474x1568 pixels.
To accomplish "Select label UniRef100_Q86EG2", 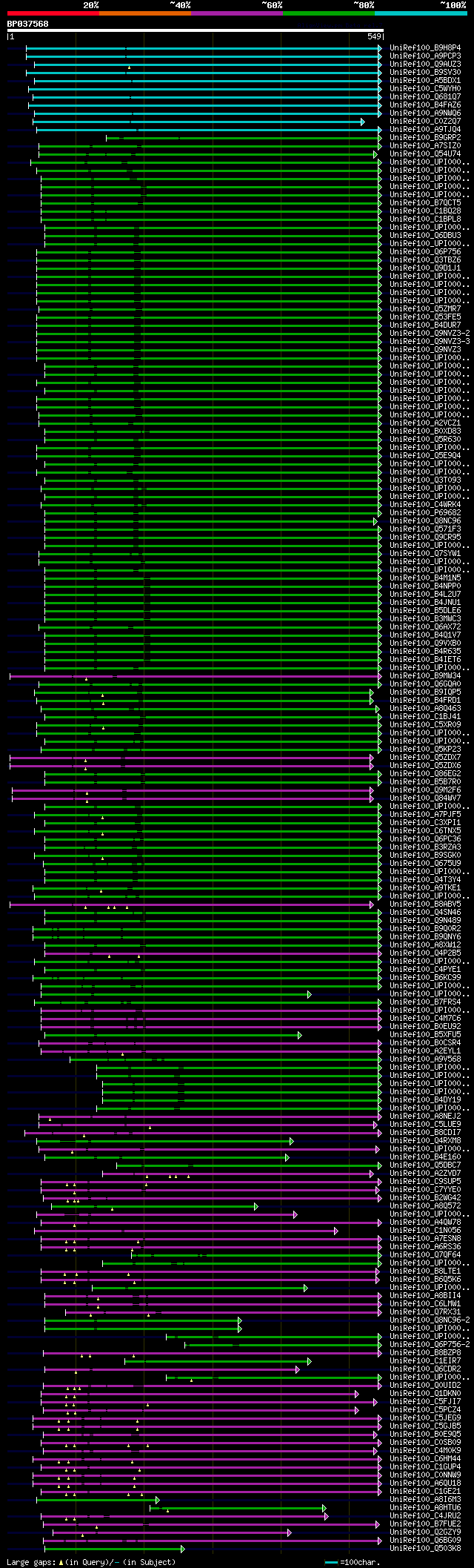I will pos(425,774).
